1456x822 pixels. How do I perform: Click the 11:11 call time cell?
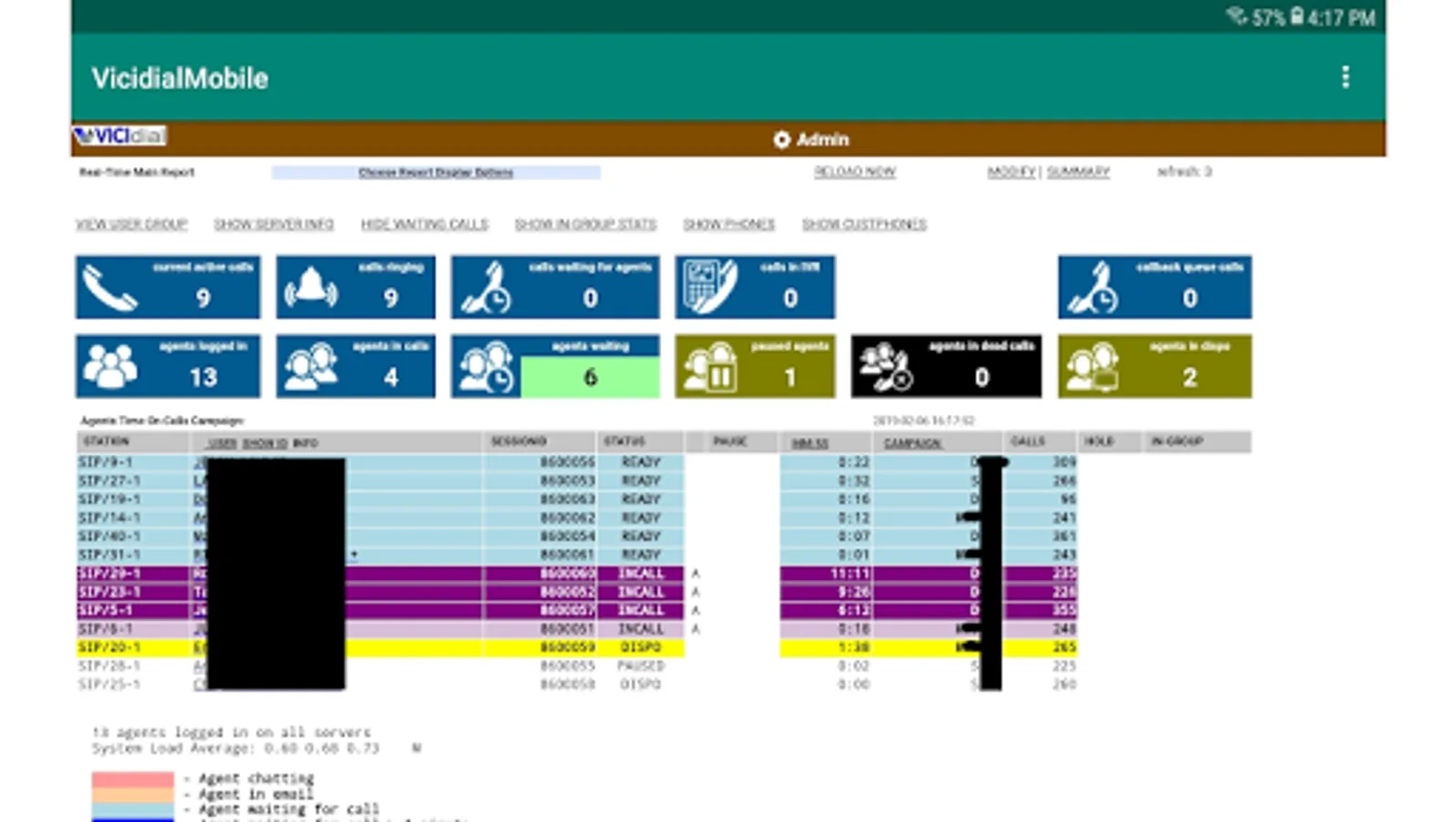(x=849, y=574)
